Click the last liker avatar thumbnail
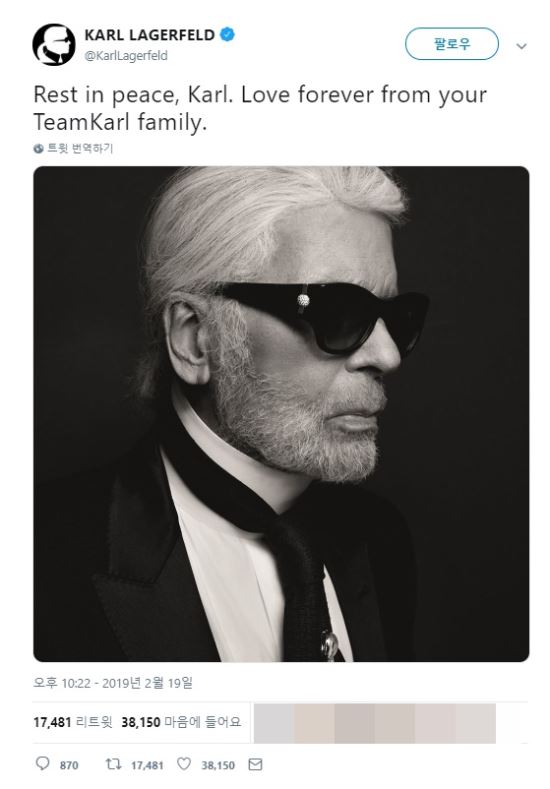This screenshot has height=789, width=550. 476,723
